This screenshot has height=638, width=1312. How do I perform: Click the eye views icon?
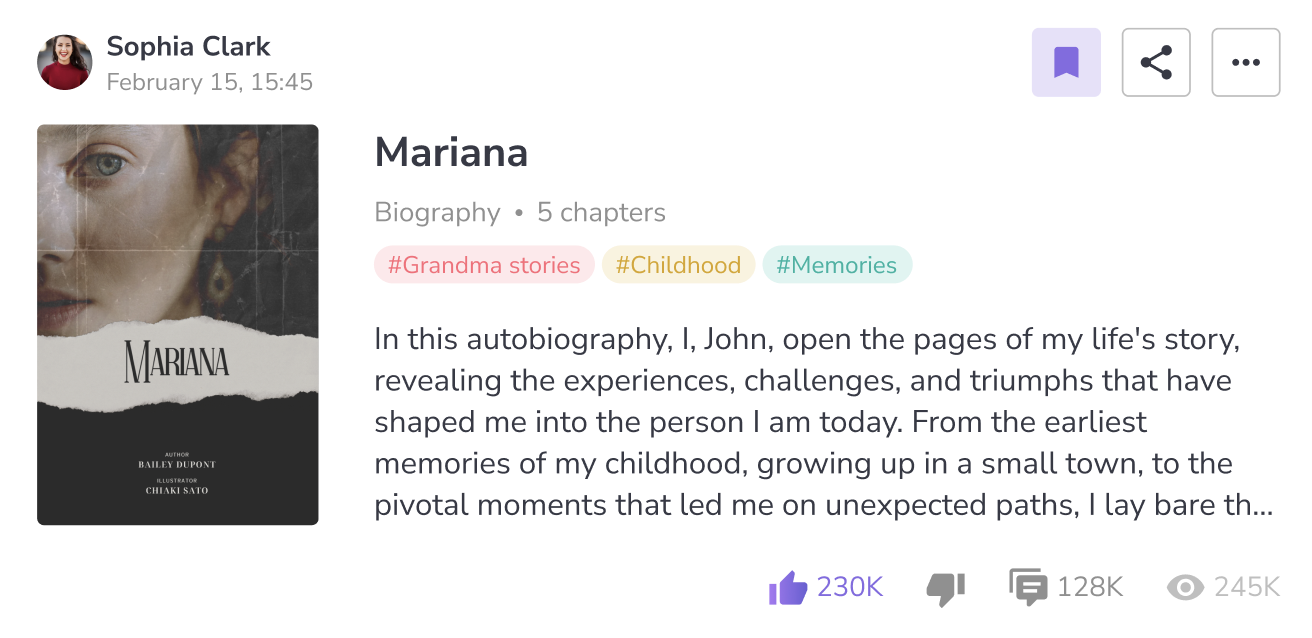coord(1185,588)
